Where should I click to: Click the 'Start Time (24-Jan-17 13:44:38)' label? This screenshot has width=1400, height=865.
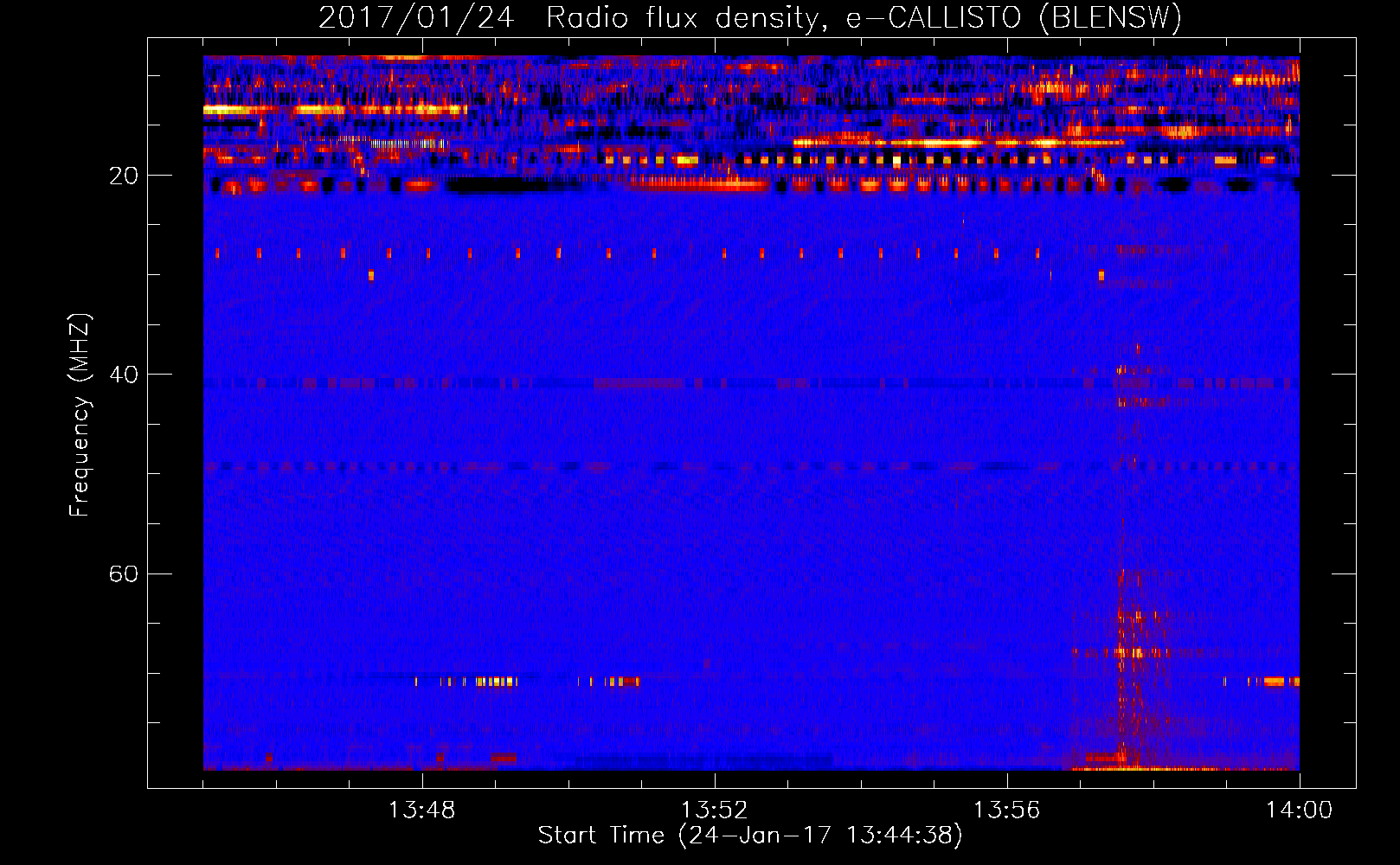[750, 836]
